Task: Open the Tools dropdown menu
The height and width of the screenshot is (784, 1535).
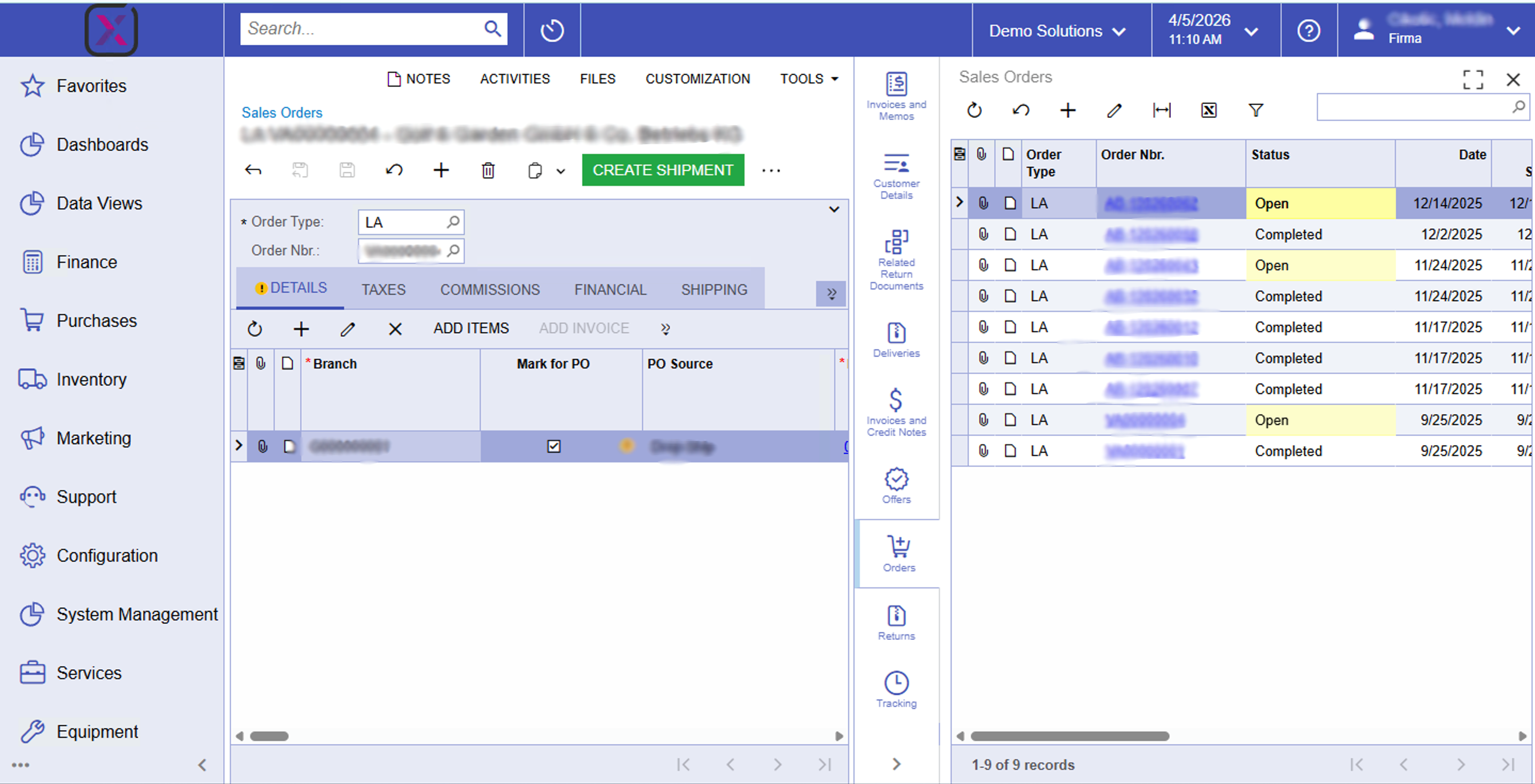Action: [808, 78]
